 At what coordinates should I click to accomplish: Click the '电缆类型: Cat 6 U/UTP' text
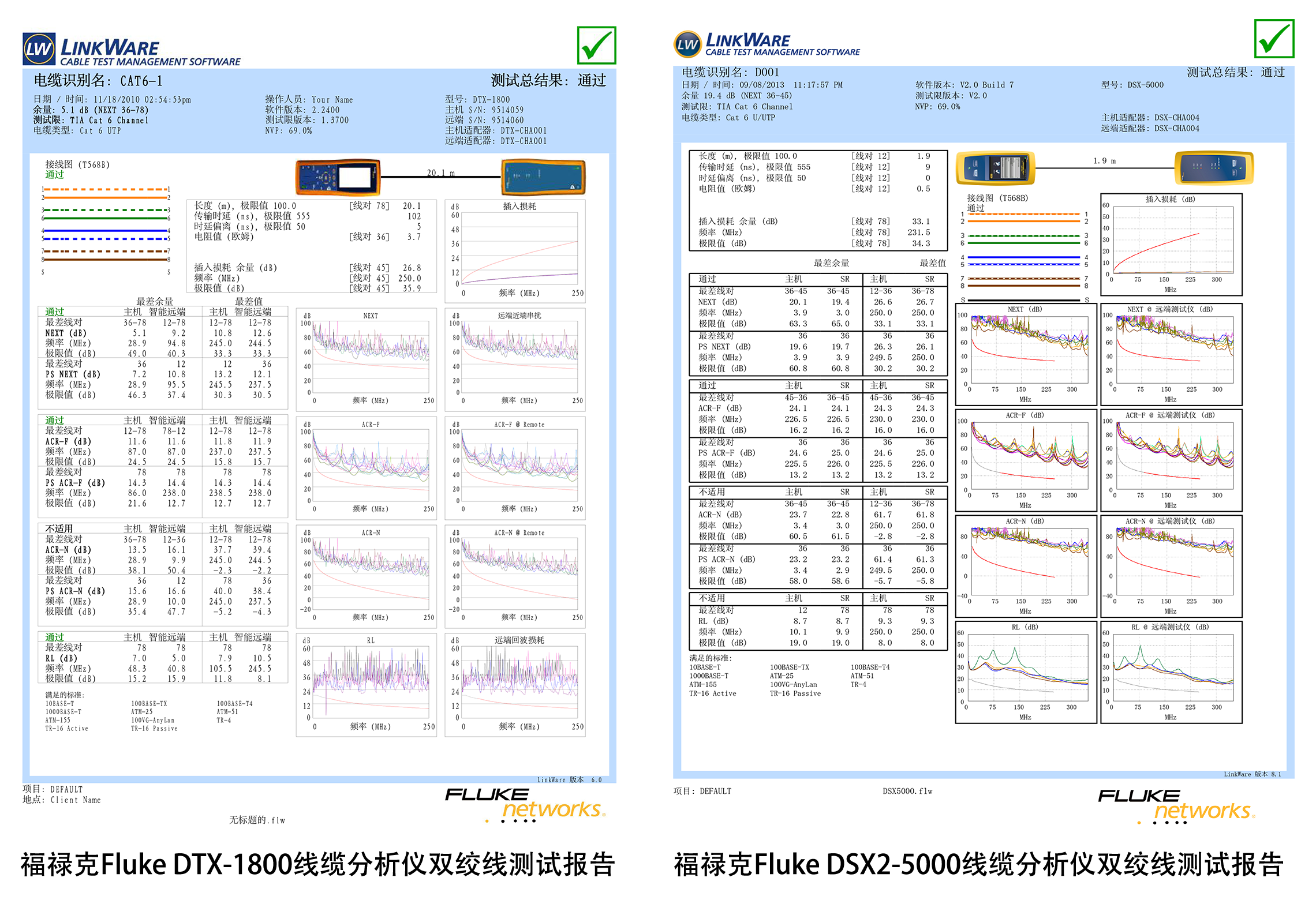[x=728, y=118]
